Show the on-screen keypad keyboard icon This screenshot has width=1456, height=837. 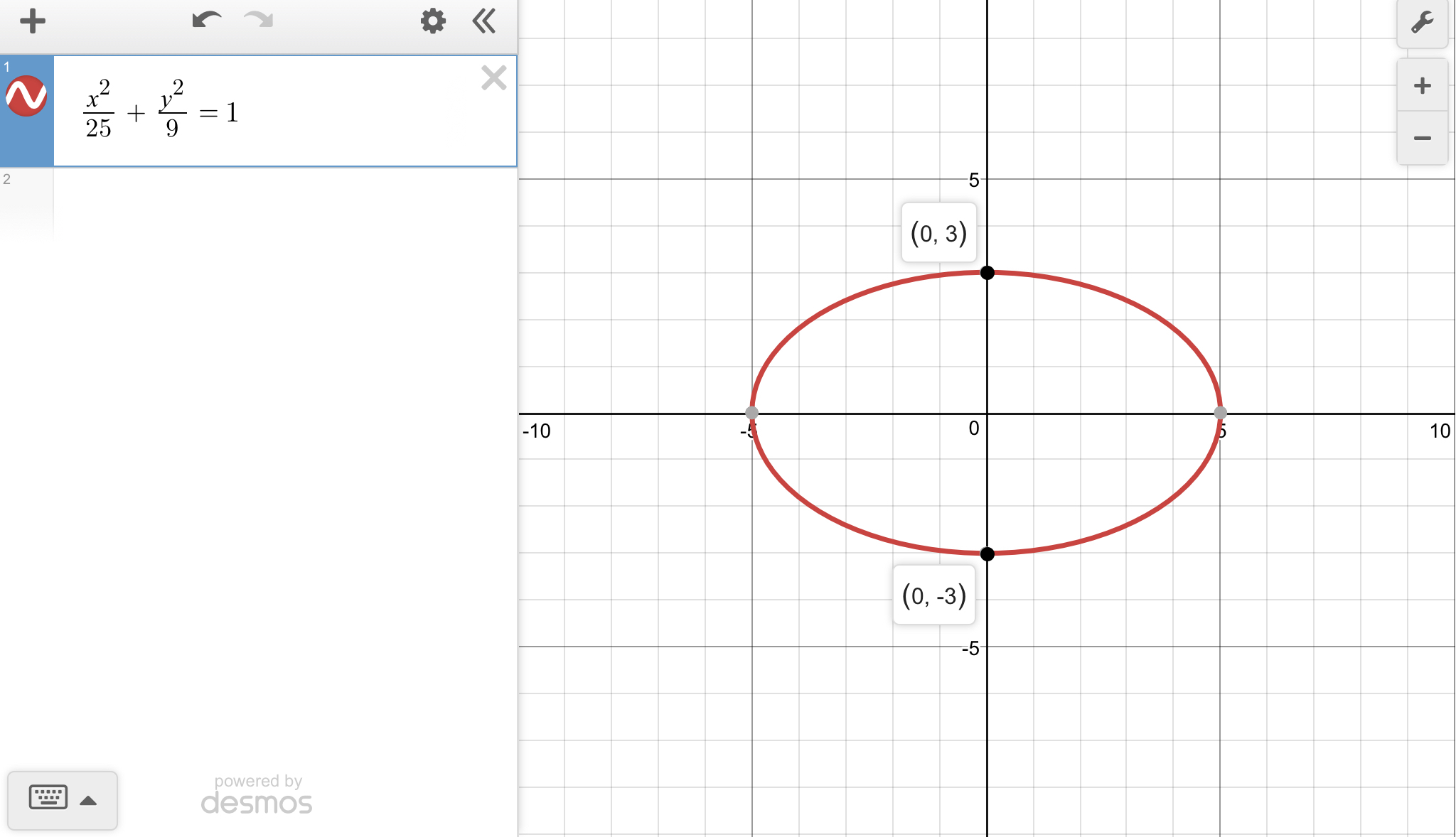pos(48,798)
